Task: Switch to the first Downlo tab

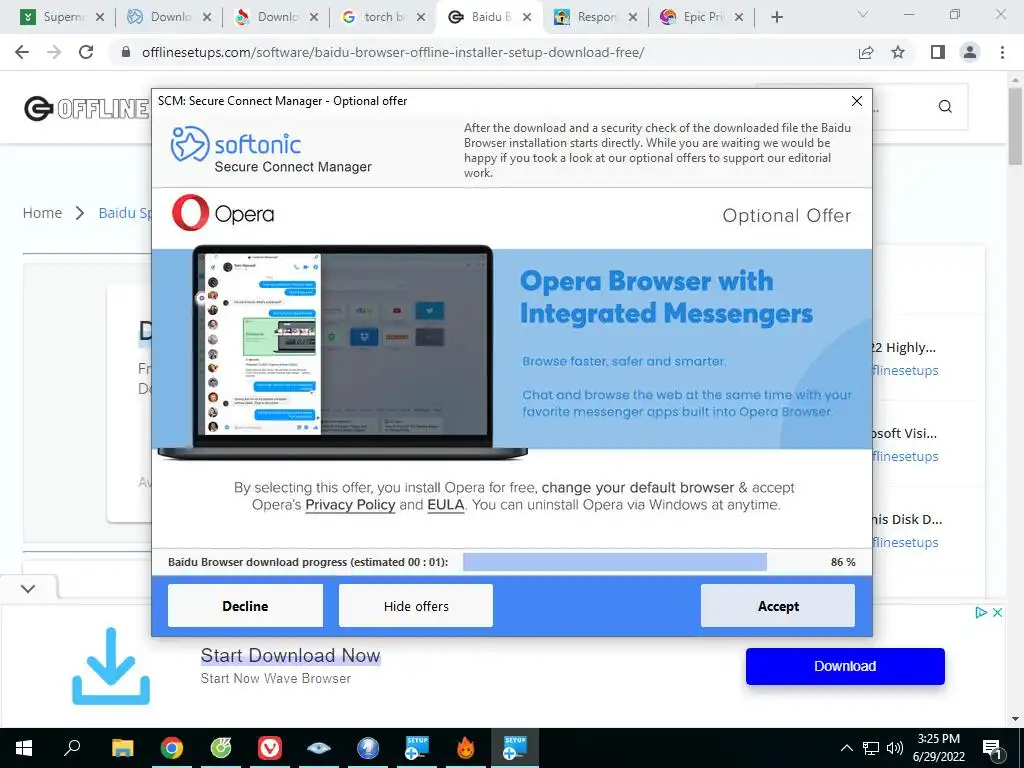Action: [x=168, y=17]
